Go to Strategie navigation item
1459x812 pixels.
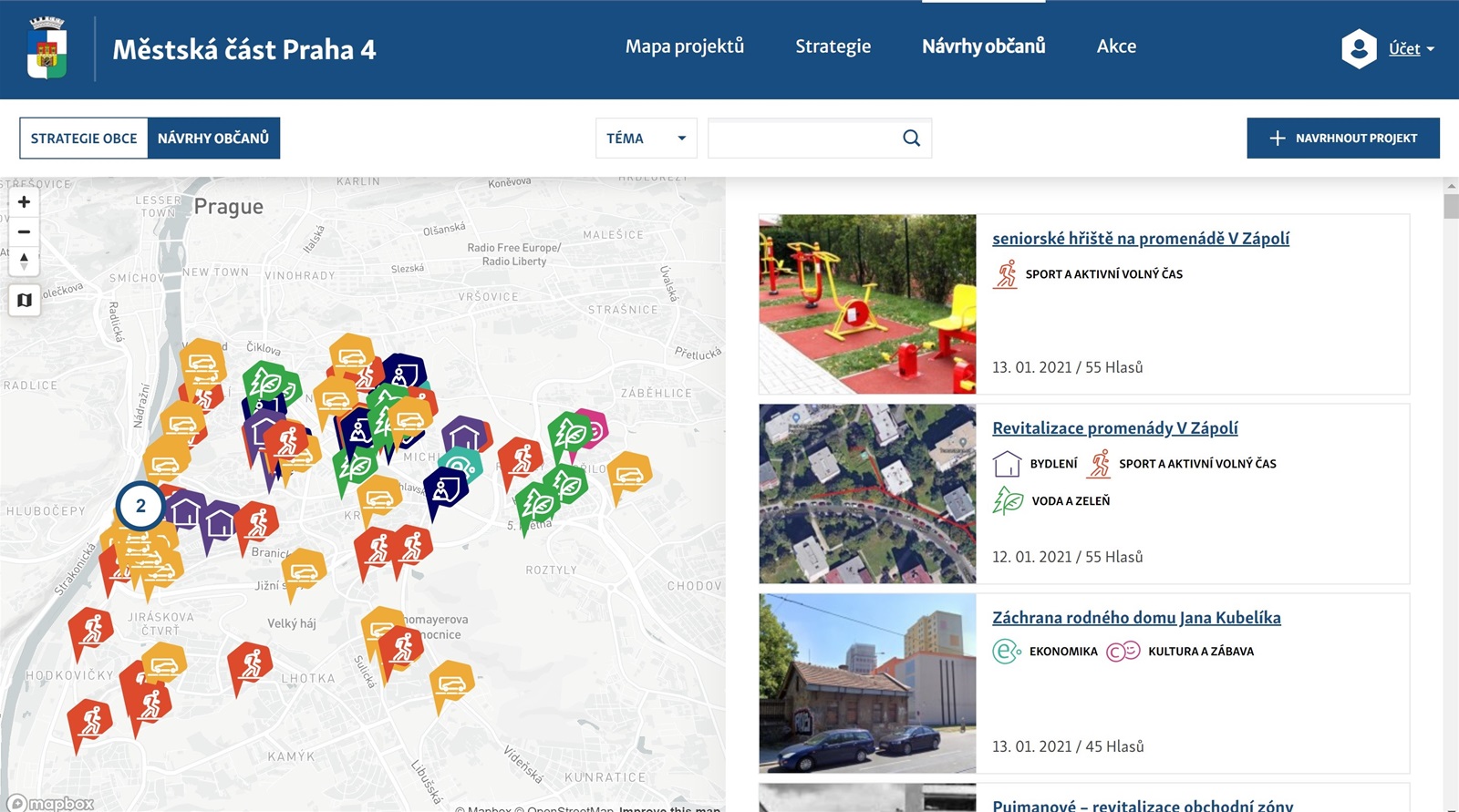coord(833,46)
